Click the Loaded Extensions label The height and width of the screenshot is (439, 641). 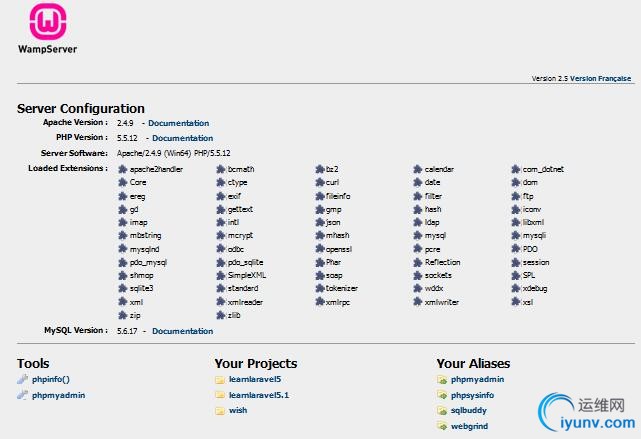coord(68,168)
